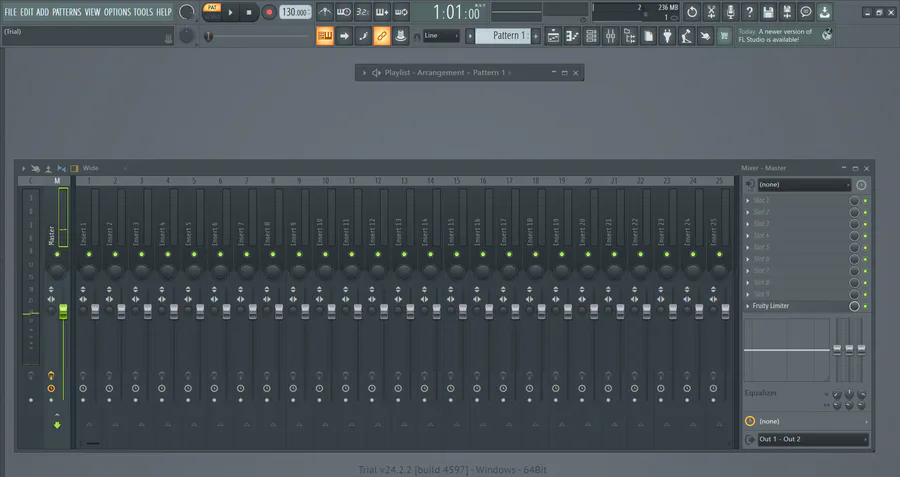Toggle loop recording icon

tap(401, 11)
